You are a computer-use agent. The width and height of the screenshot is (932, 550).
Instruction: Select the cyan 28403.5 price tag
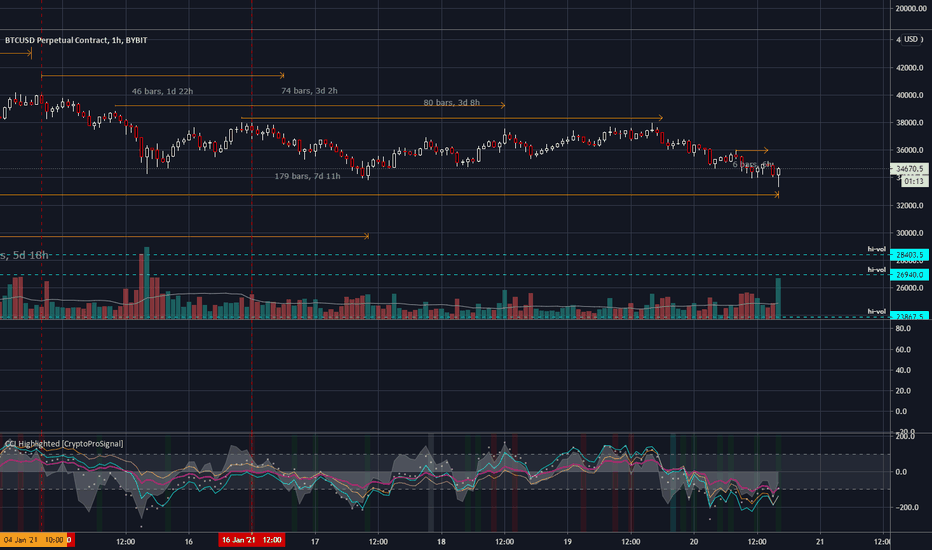(909, 255)
